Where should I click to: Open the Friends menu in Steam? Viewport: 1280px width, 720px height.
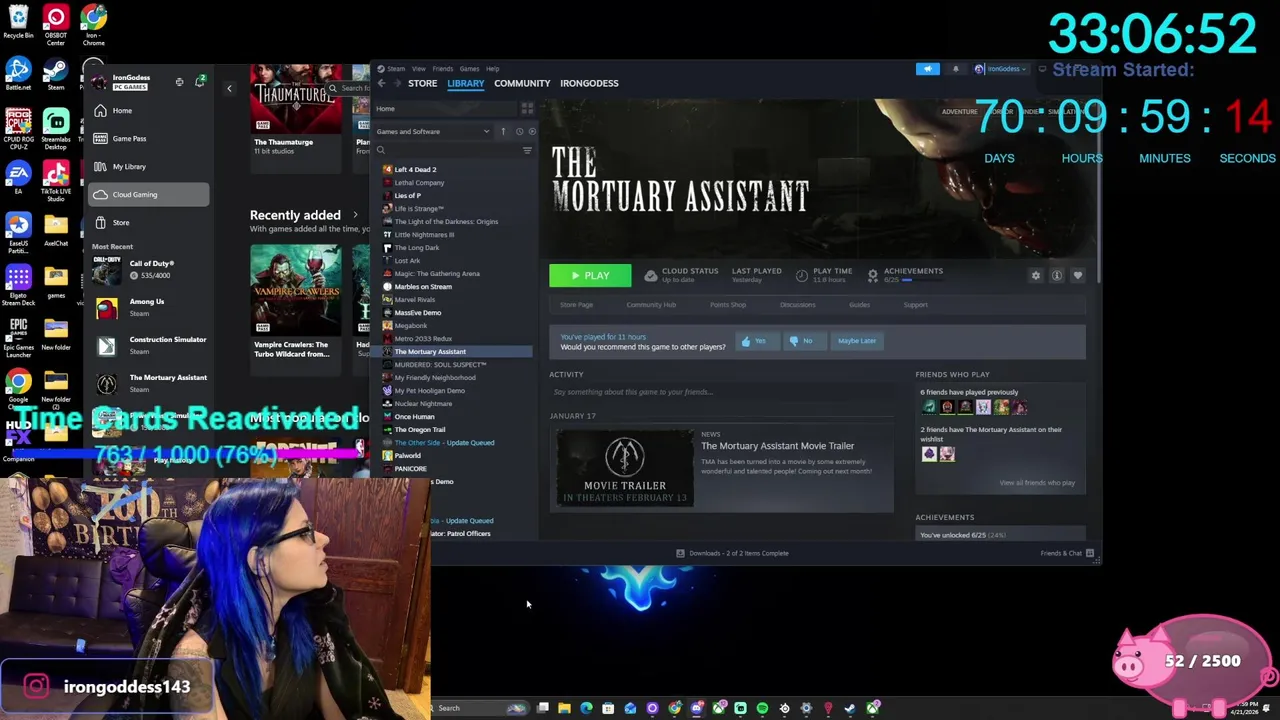pyautogui.click(x=442, y=69)
